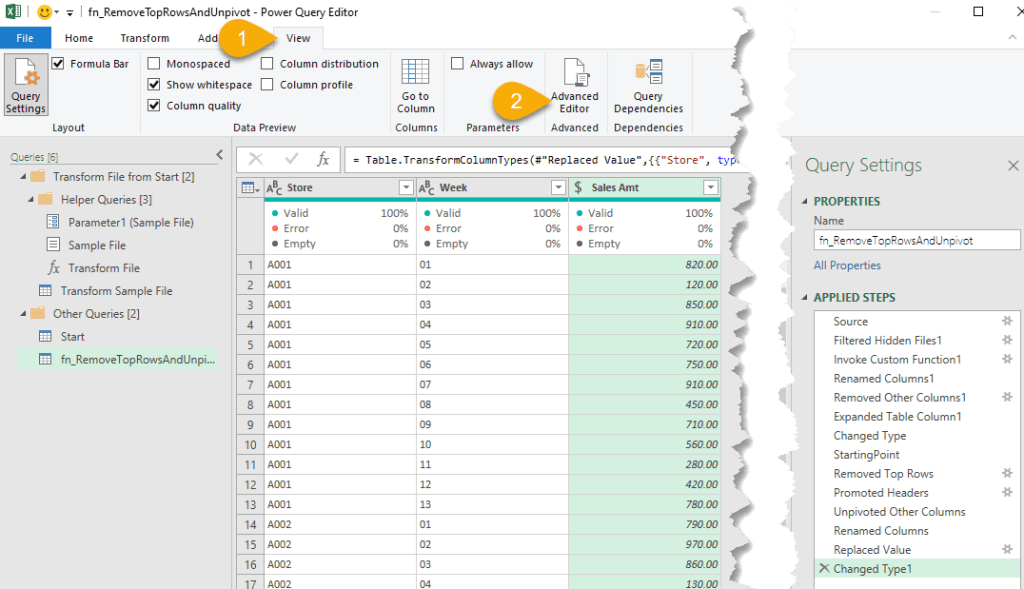
Task: Open the File menu tab
Action: pyautogui.click(x=25, y=38)
